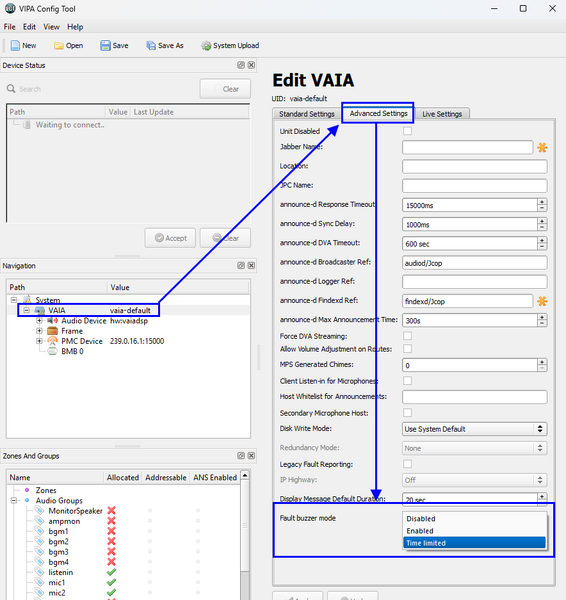The height and width of the screenshot is (600, 566).
Task: Switch to the Live Settings tab
Action: click(442, 114)
